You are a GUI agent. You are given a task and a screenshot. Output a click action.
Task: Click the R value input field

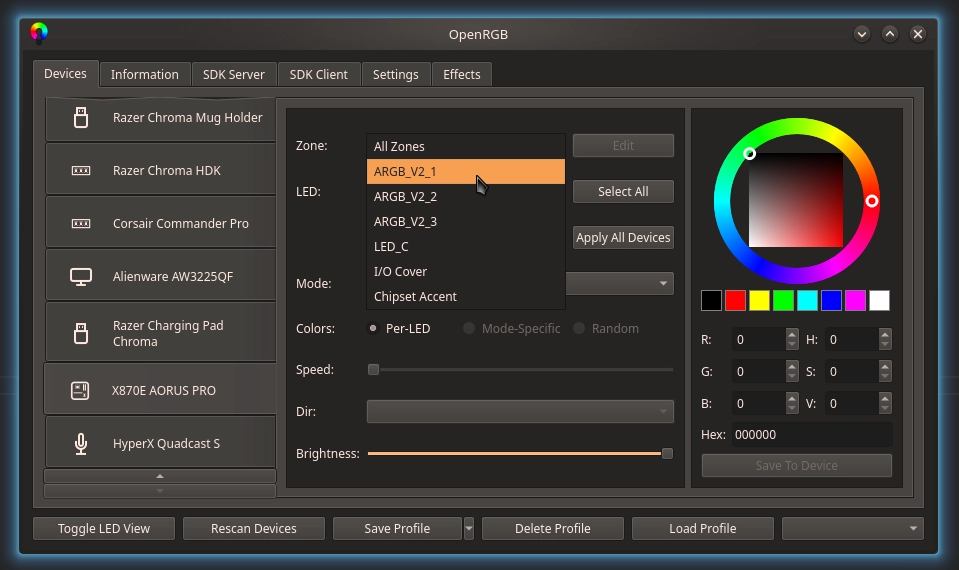click(x=759, y=339)
